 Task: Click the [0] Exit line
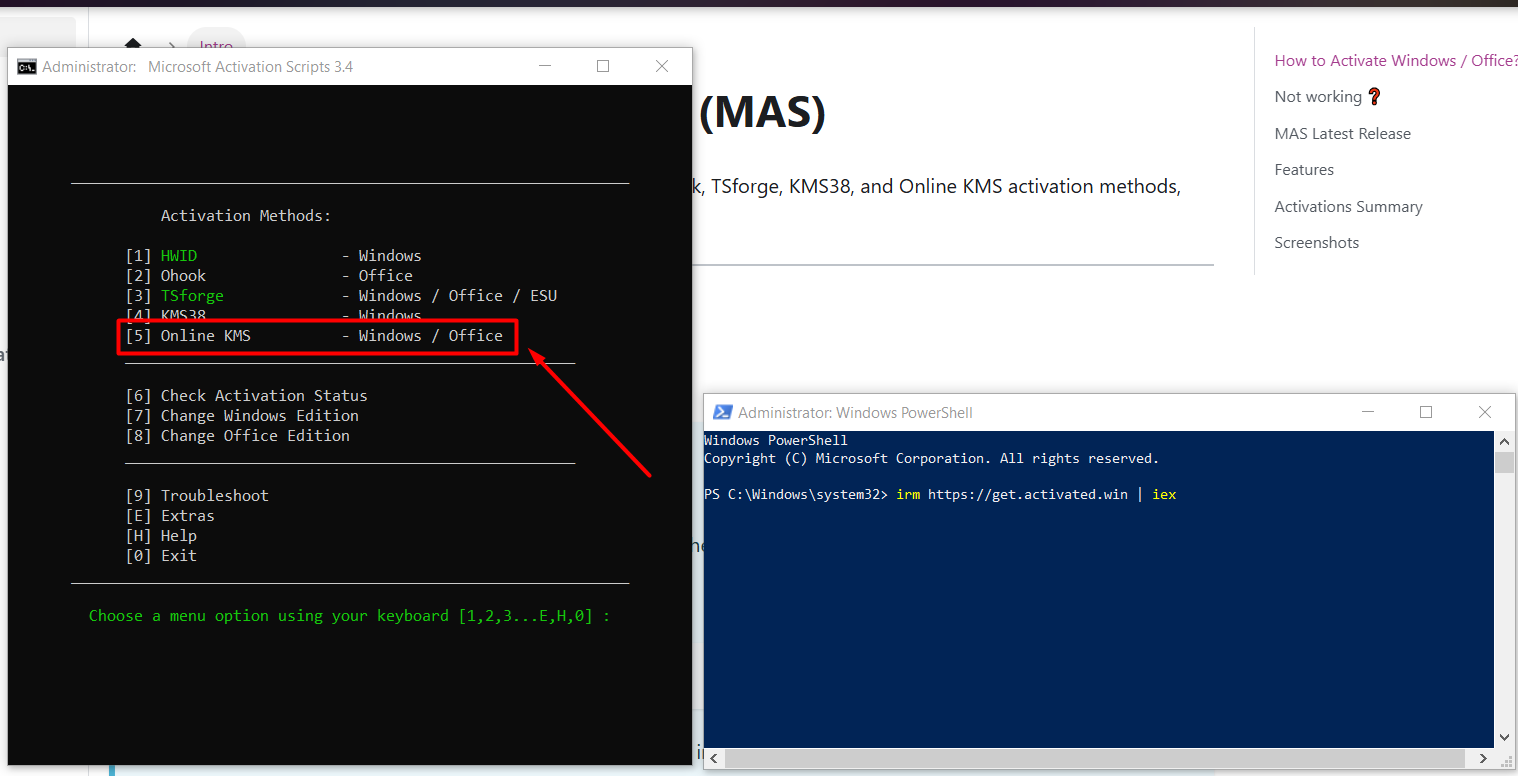161,556
